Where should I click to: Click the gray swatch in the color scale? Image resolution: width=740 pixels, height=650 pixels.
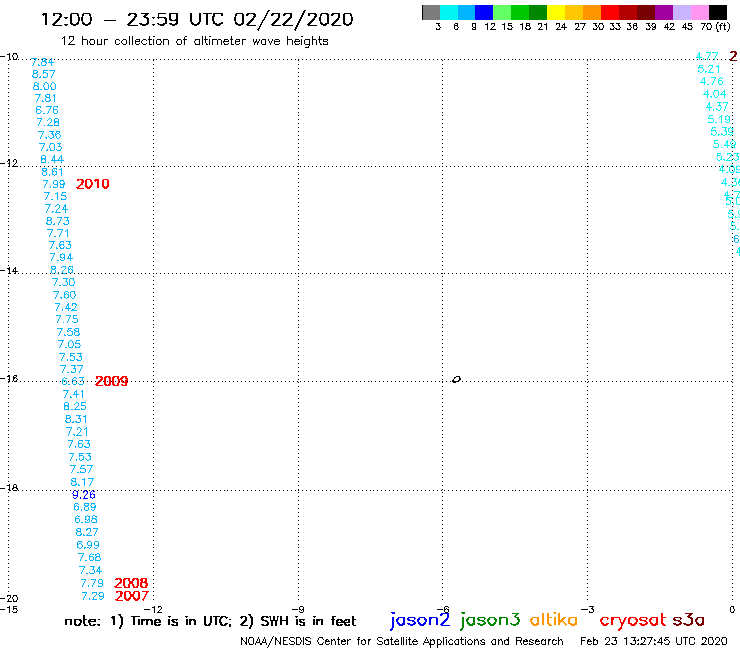click(431, 12)
